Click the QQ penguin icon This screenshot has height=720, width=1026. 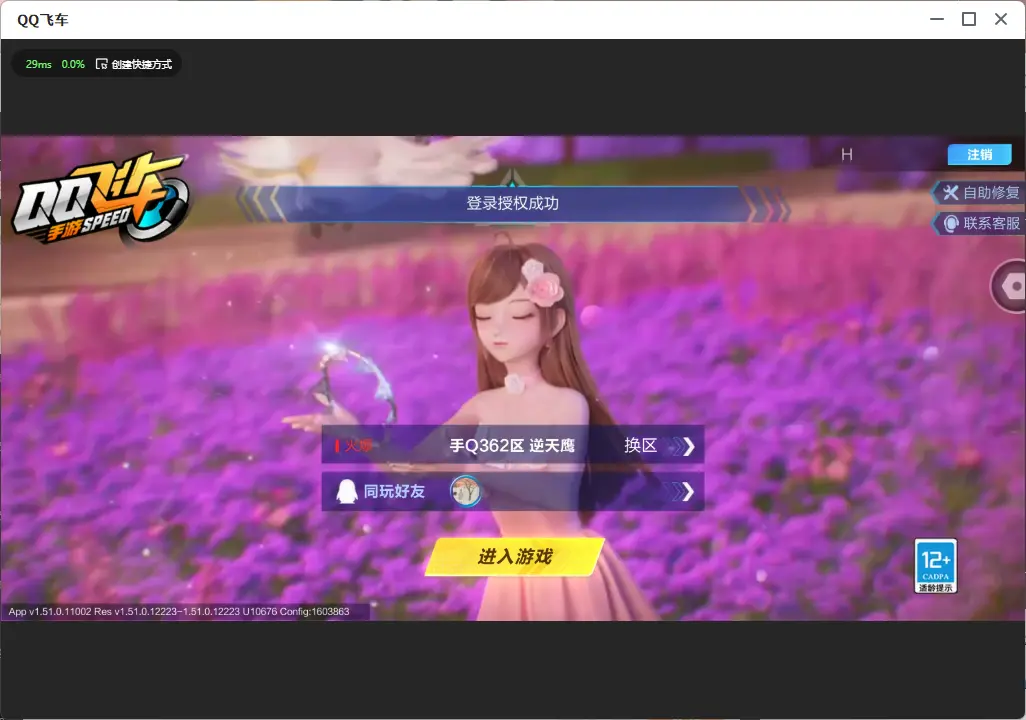tap(346, 491)
